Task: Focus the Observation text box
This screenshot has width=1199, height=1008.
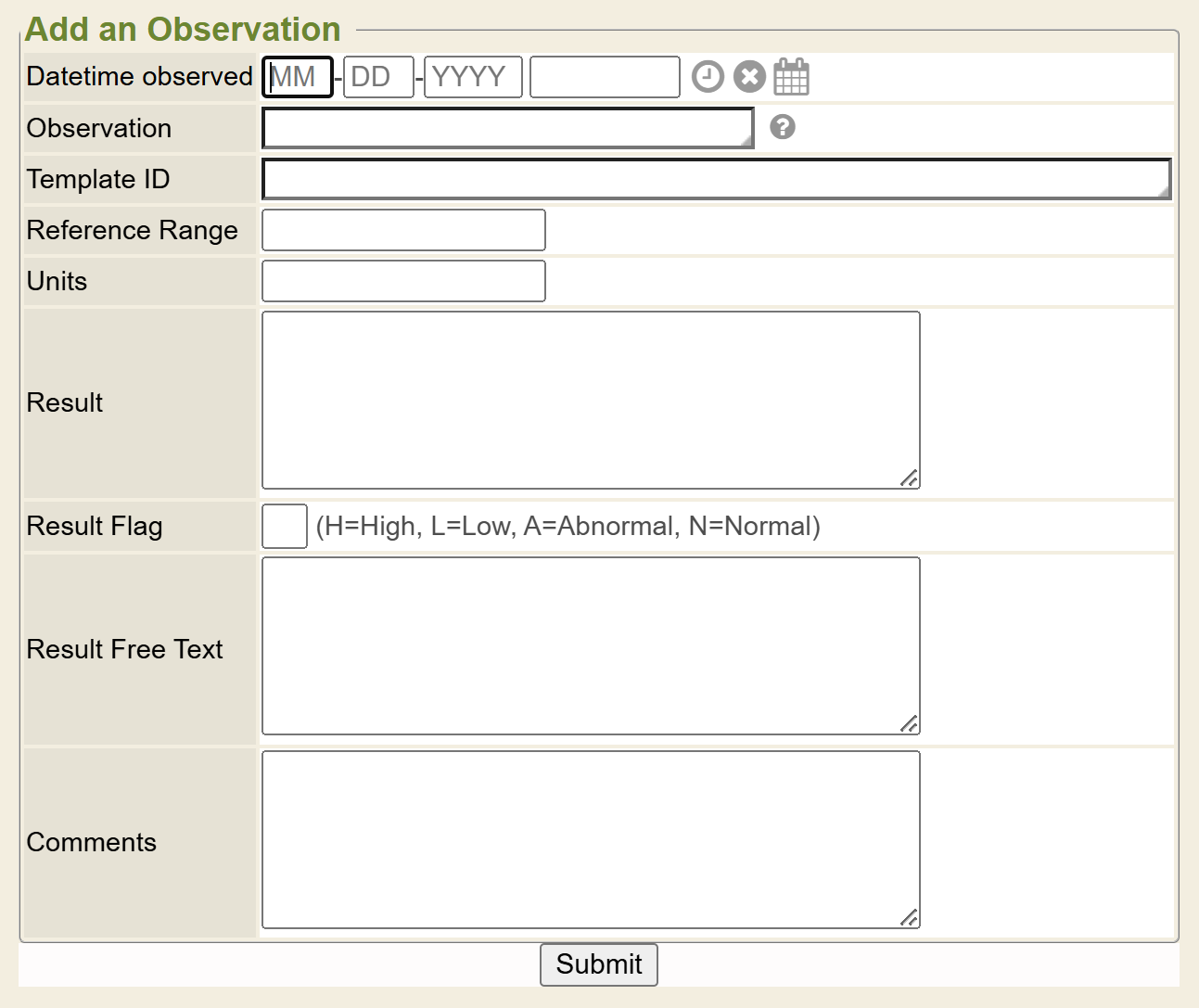Action: coord(507,128)
